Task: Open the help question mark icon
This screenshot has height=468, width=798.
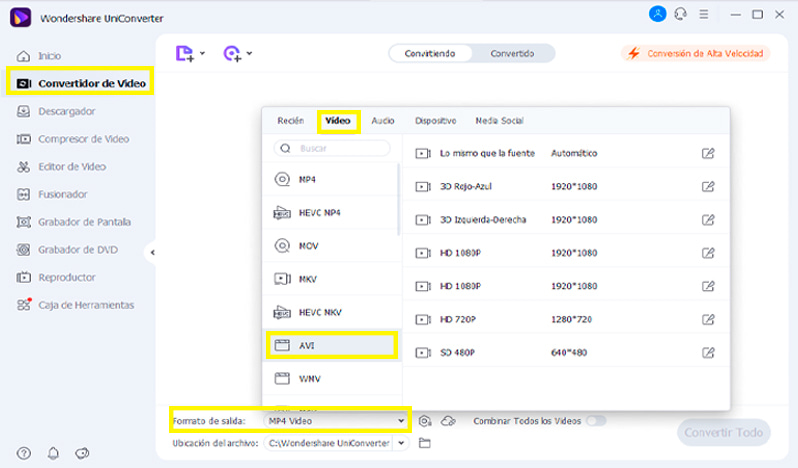Action: click(23, 453)
